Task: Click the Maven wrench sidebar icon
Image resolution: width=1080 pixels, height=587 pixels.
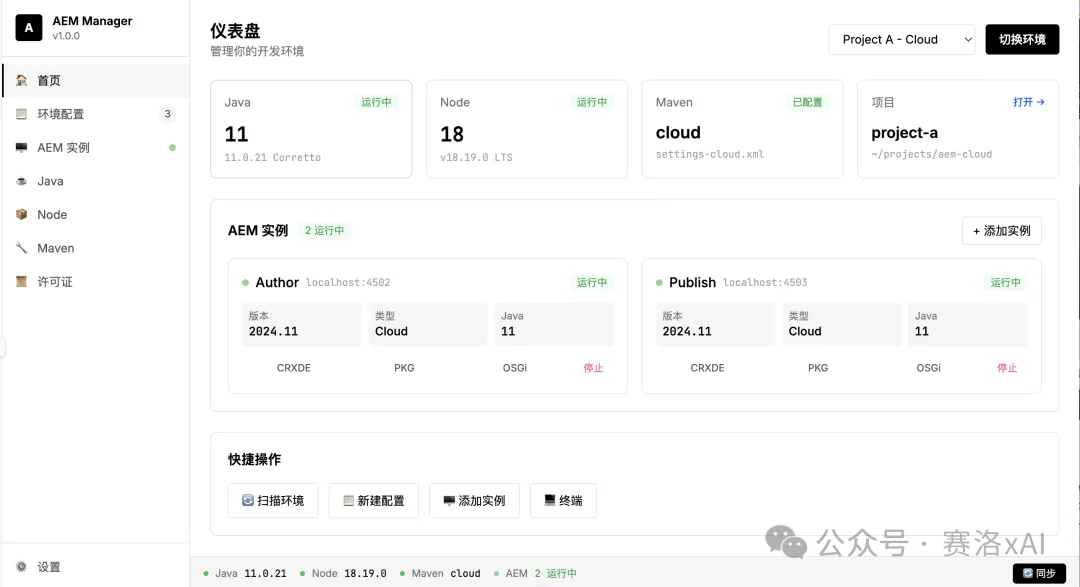Action: (21, 248)
